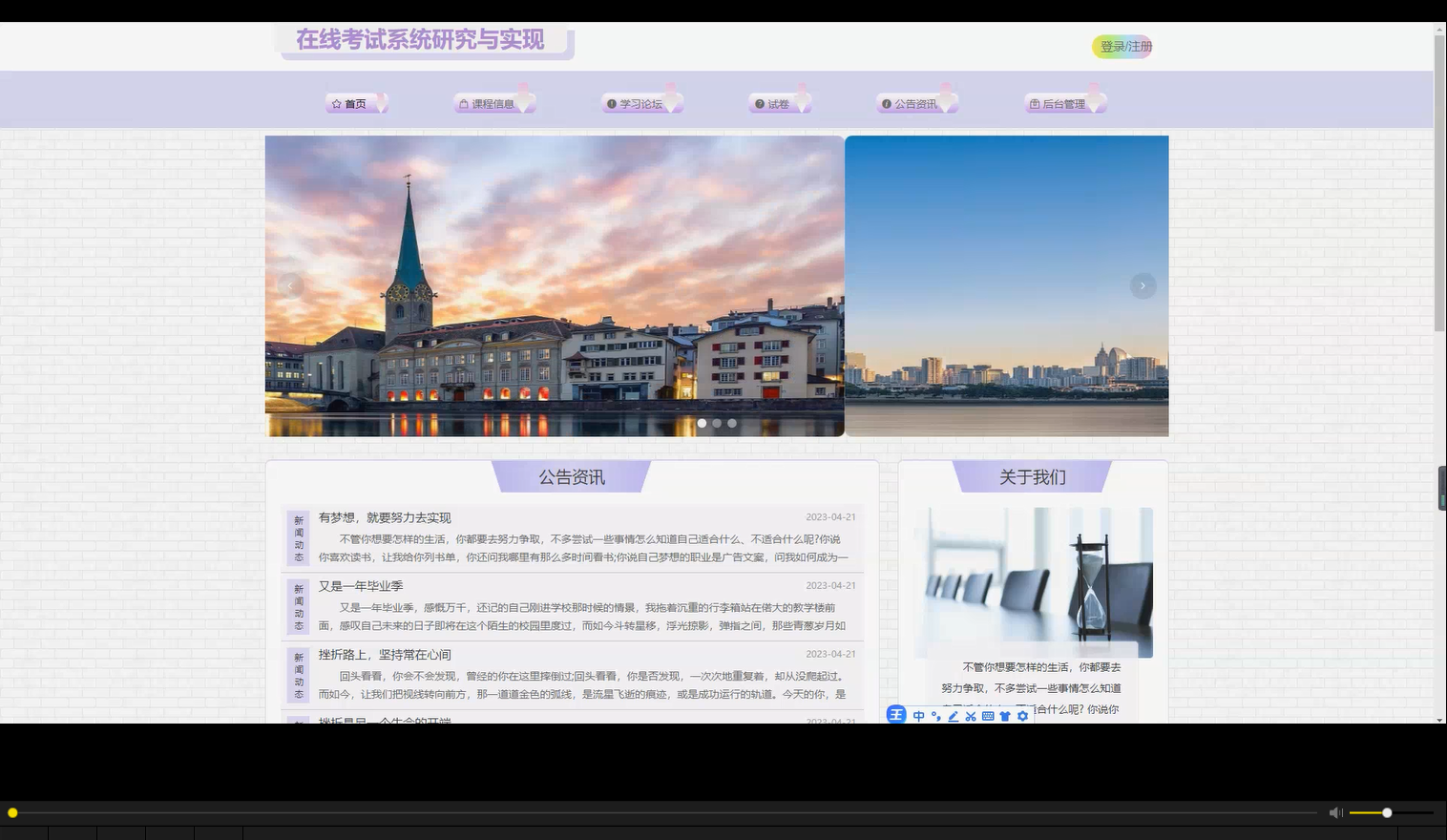The height and width of the screenshot is (840, 1447).
Task: Click 新闻动态 tag beside 有梦想 article
Action: pyautogui.click(x=299, y=538)
